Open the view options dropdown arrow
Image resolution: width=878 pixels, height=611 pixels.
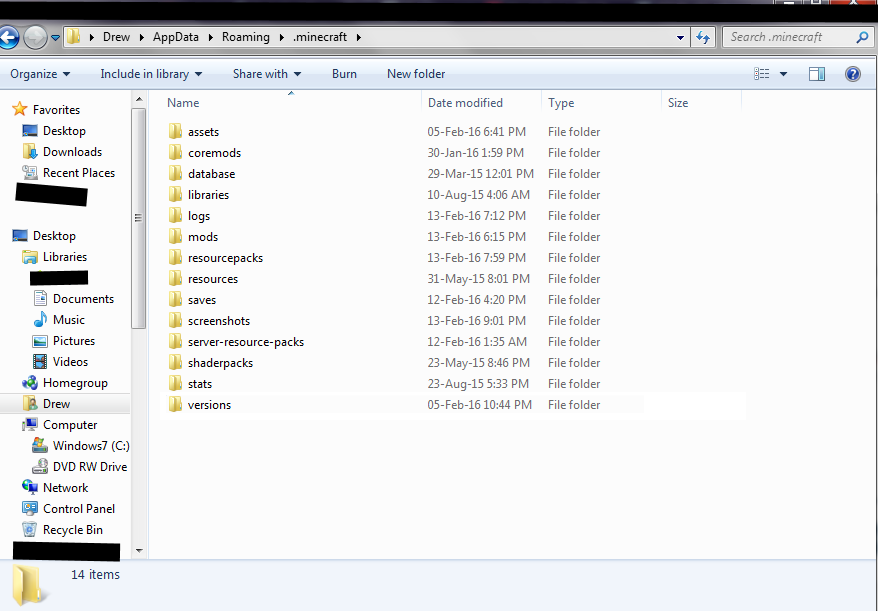point(783,74)
